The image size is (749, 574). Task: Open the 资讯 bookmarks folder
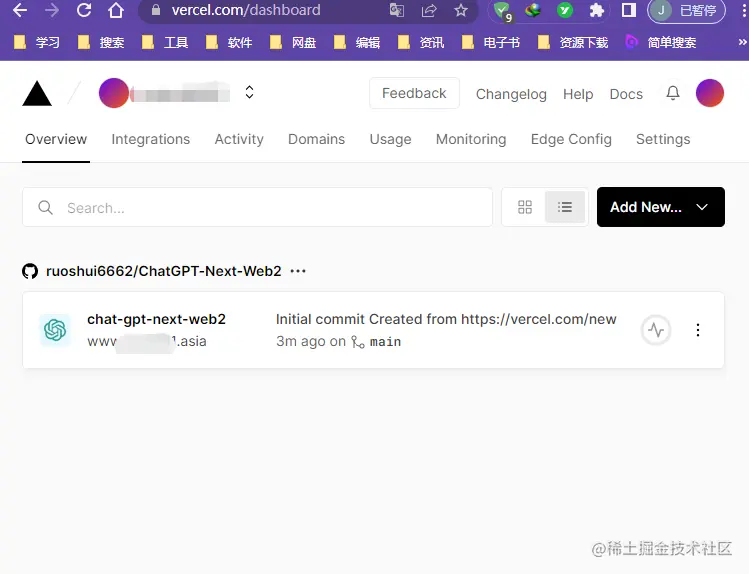pos(421,43)
